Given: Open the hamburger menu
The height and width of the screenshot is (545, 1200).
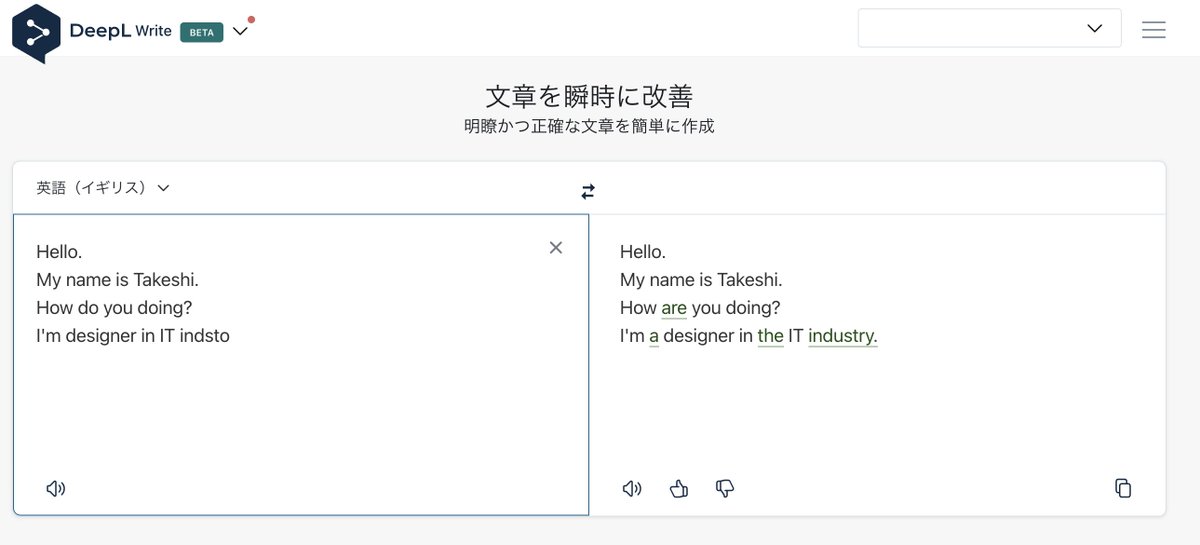Looking at the screenshot, I should (x=1154, y=29).
